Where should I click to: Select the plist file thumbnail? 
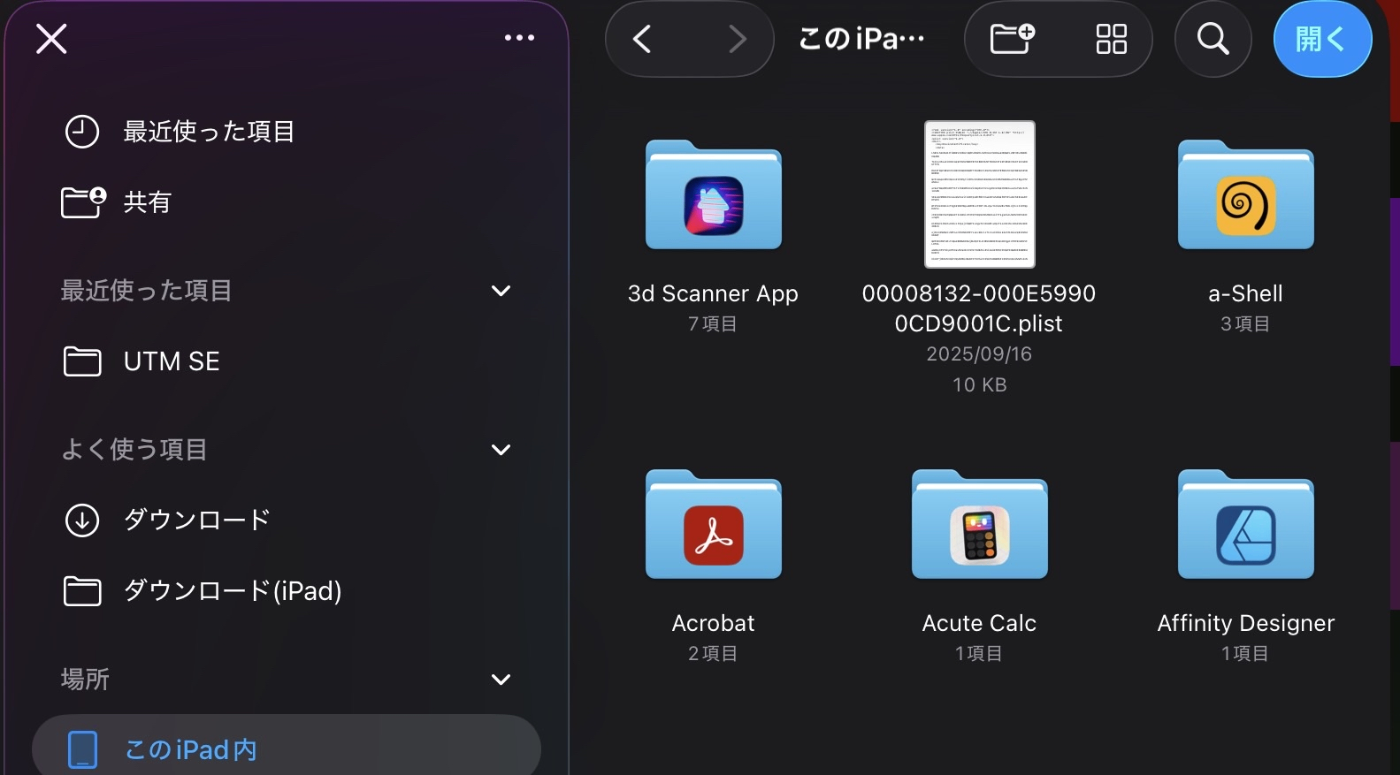point(979,194)
